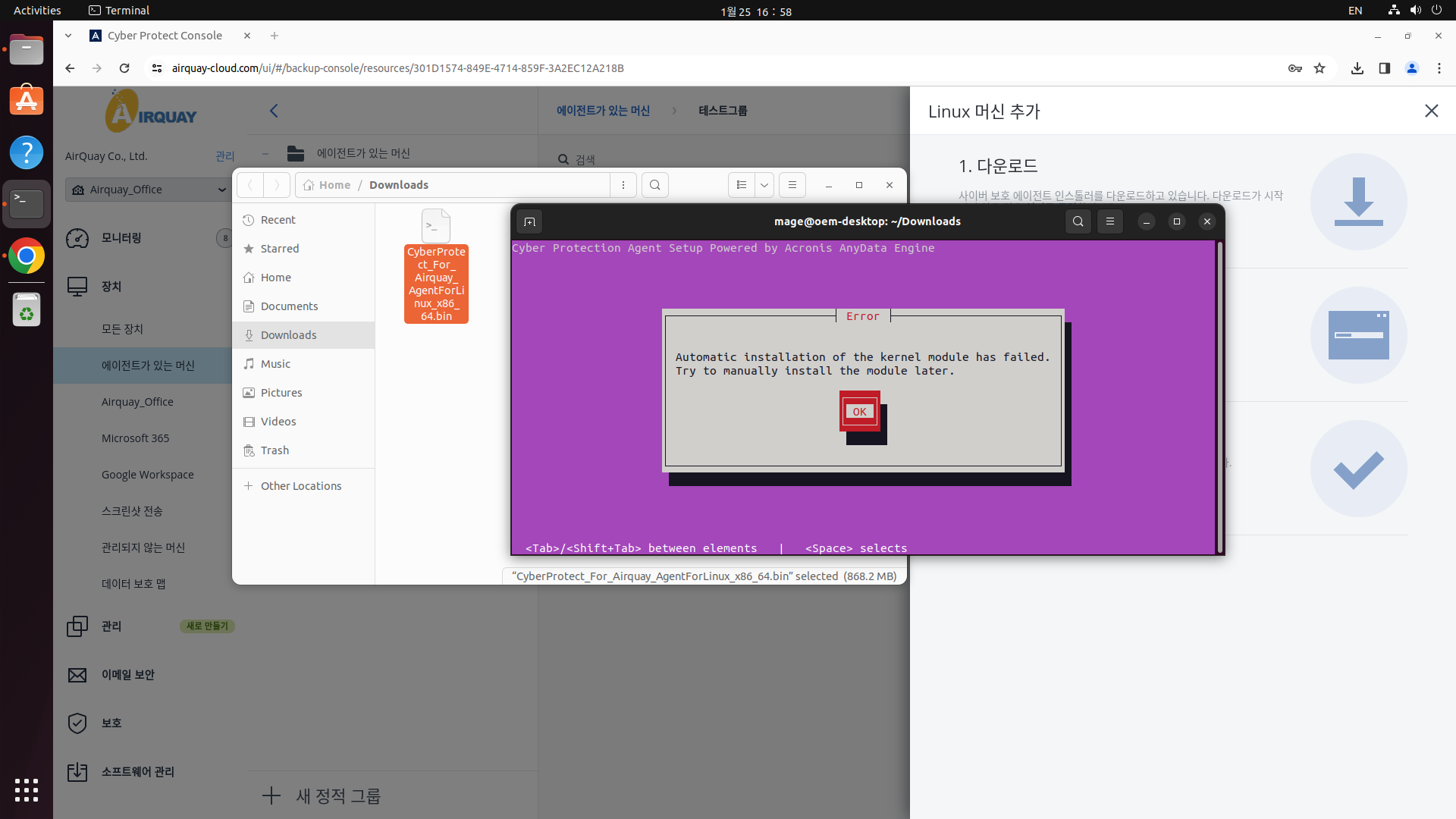Select the CyberProtect .bin file

click(436, 265)
